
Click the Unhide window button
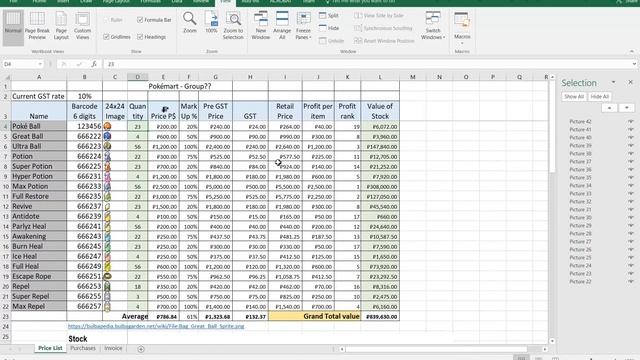tap(331, 41)
